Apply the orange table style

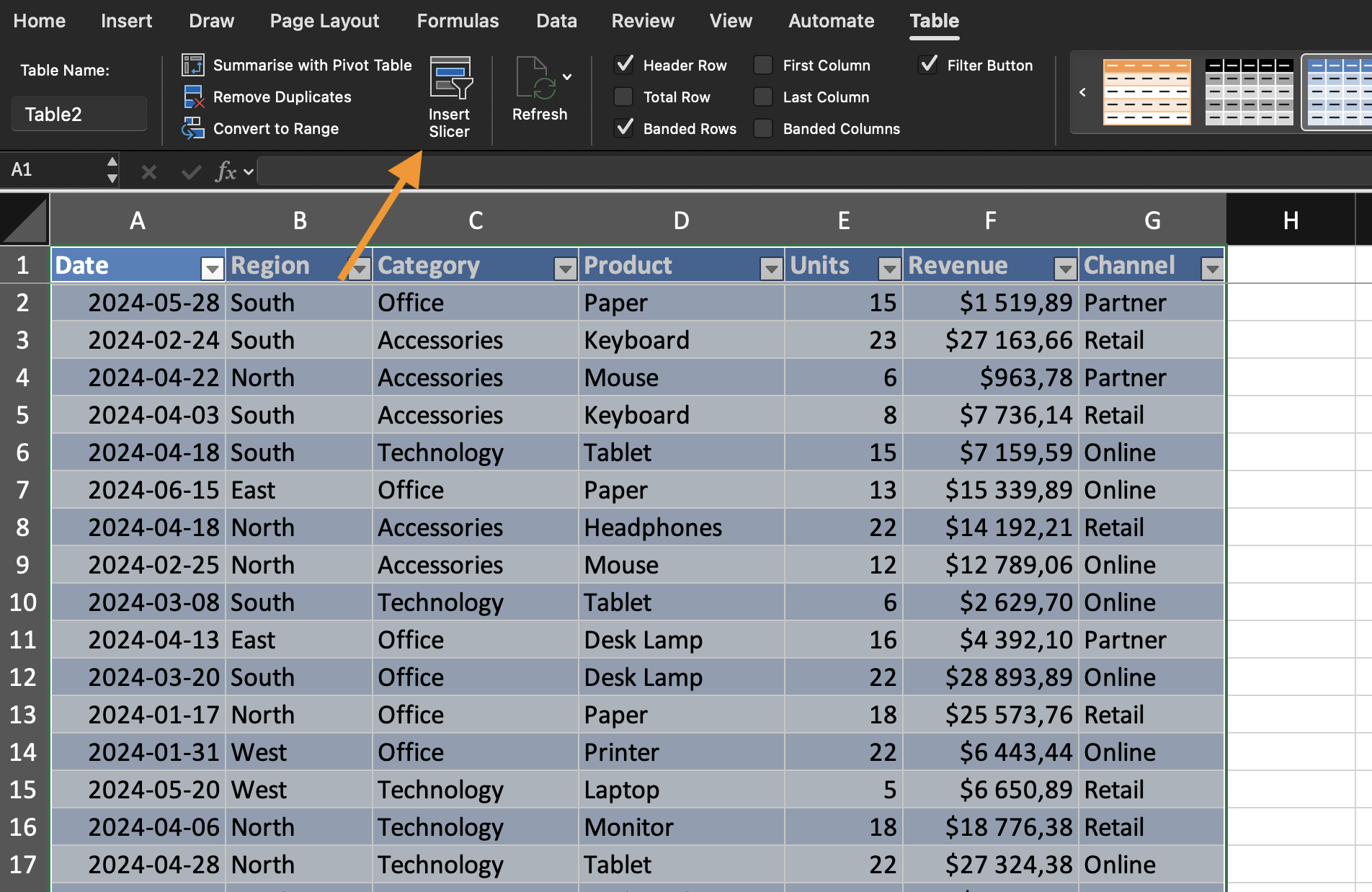coord(1146,92)
